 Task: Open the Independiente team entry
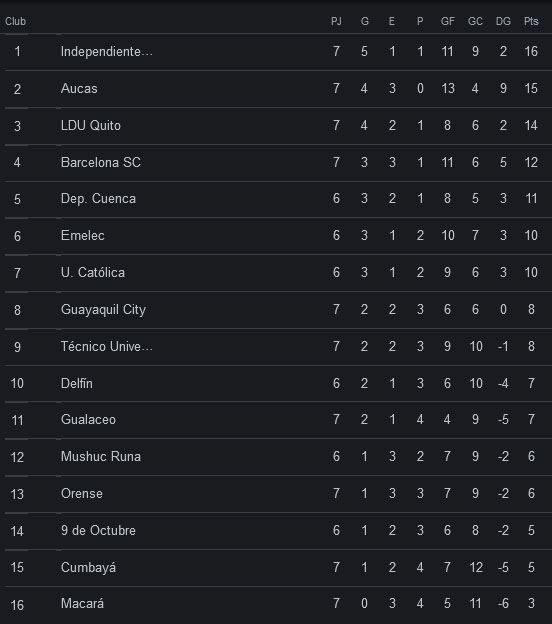click(107, 51)
